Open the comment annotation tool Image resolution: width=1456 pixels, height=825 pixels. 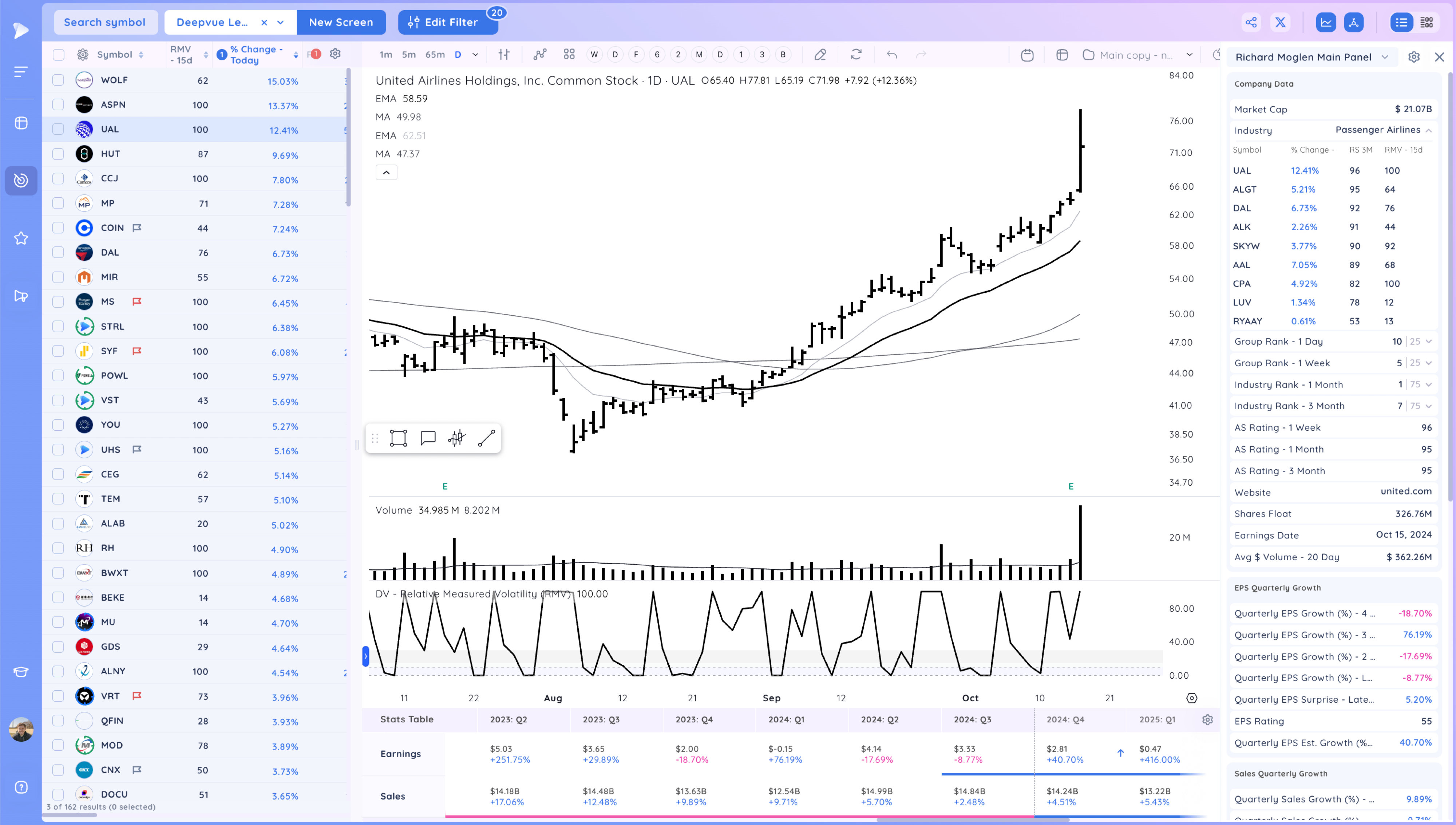428,438
